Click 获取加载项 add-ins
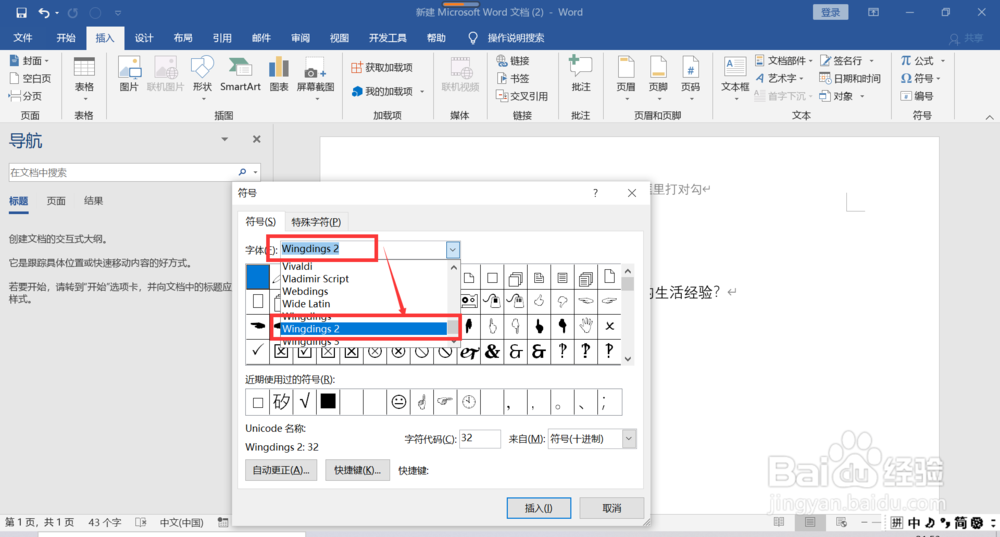This screenshot has height=537, width=1000. pyautogui.click(x=382, y=67)
